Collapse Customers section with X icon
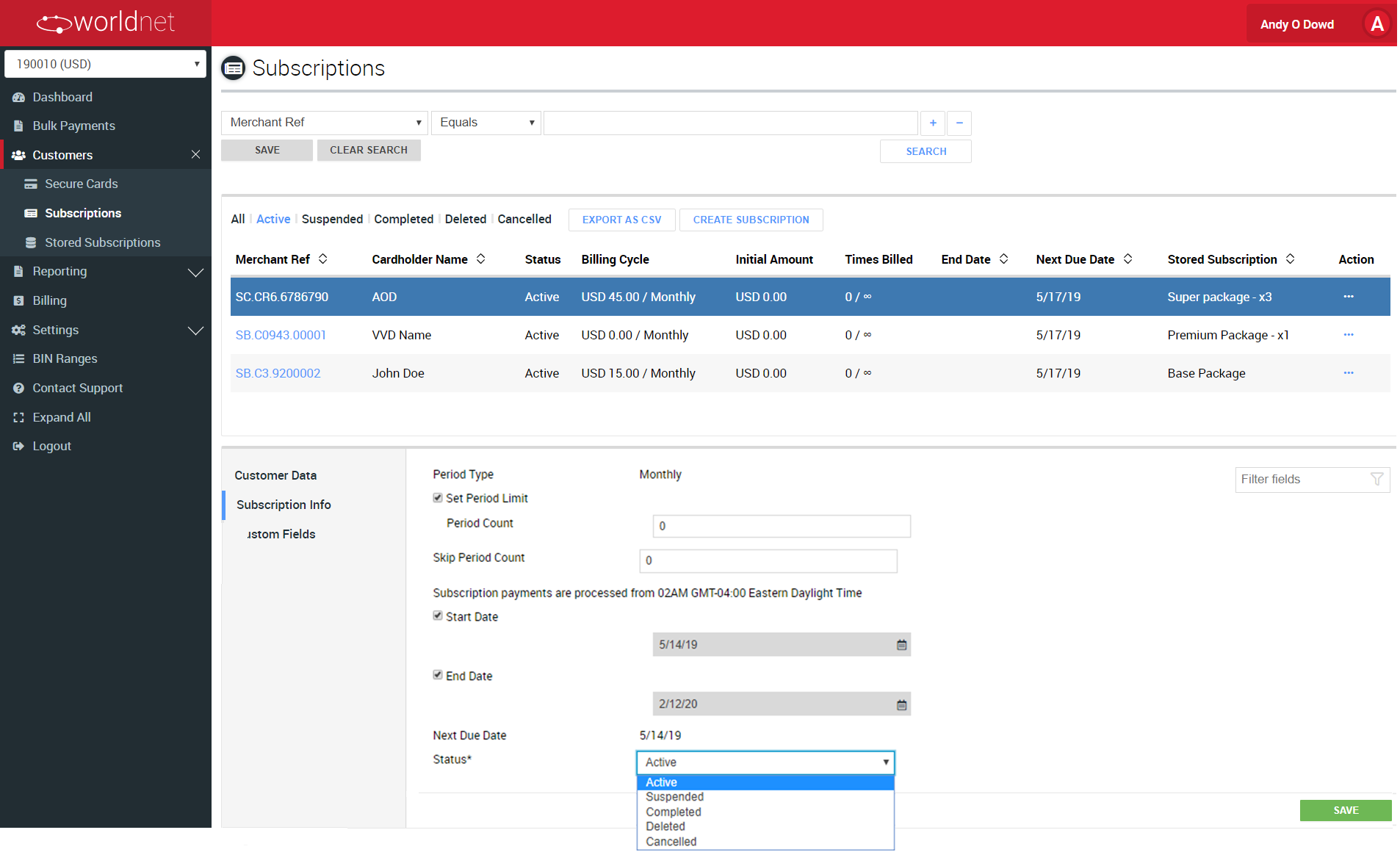 click(x=195, y=154)
